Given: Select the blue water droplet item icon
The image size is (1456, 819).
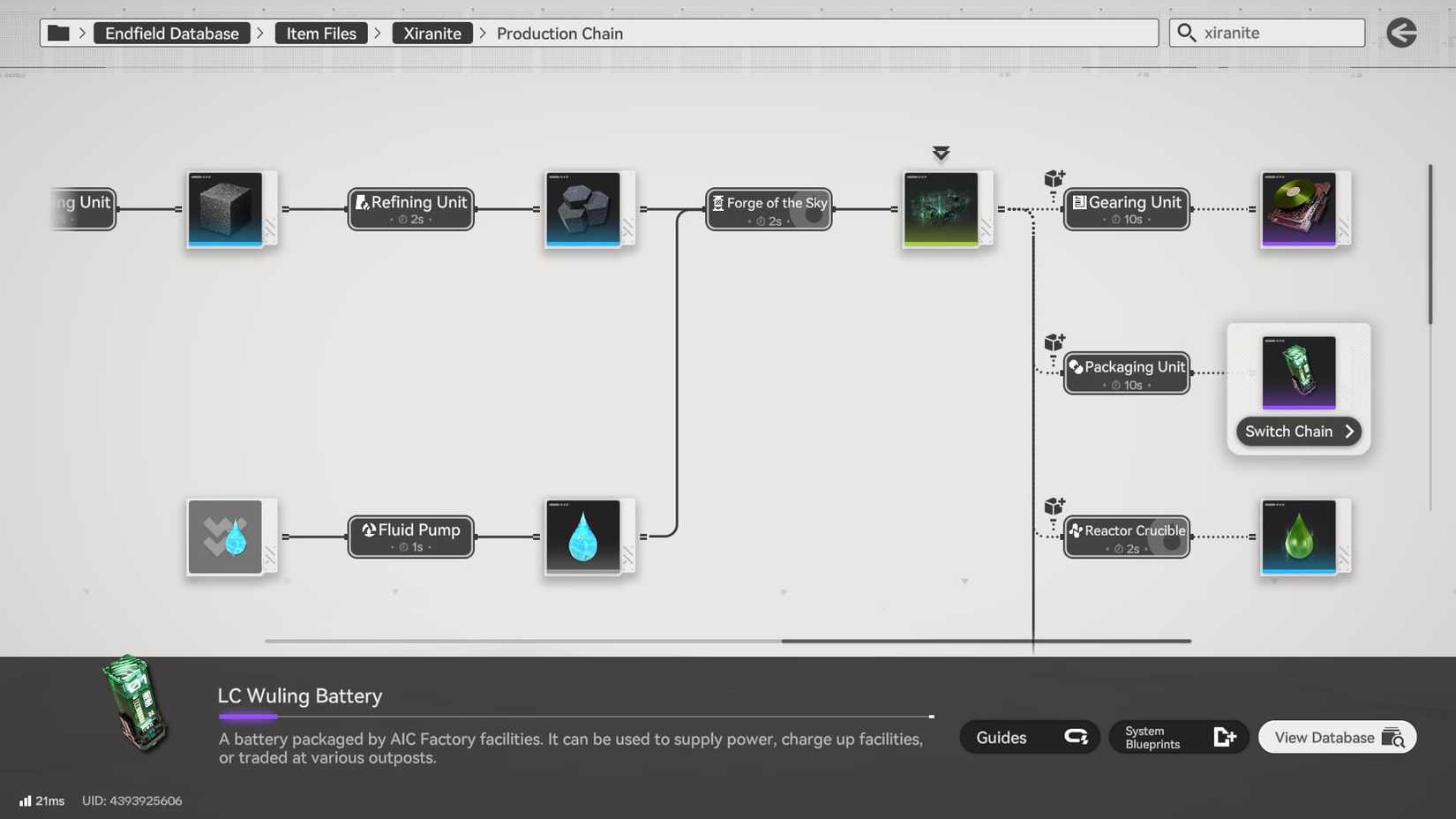Looking at the screenshot, I should click(x=582, y=537).
